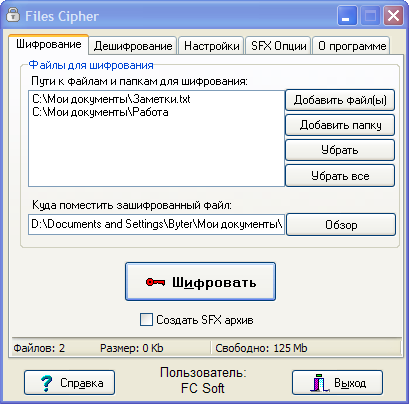Go to the Настройки tab
The height and width of the screenshot is (404, 409).
(211, 46)
